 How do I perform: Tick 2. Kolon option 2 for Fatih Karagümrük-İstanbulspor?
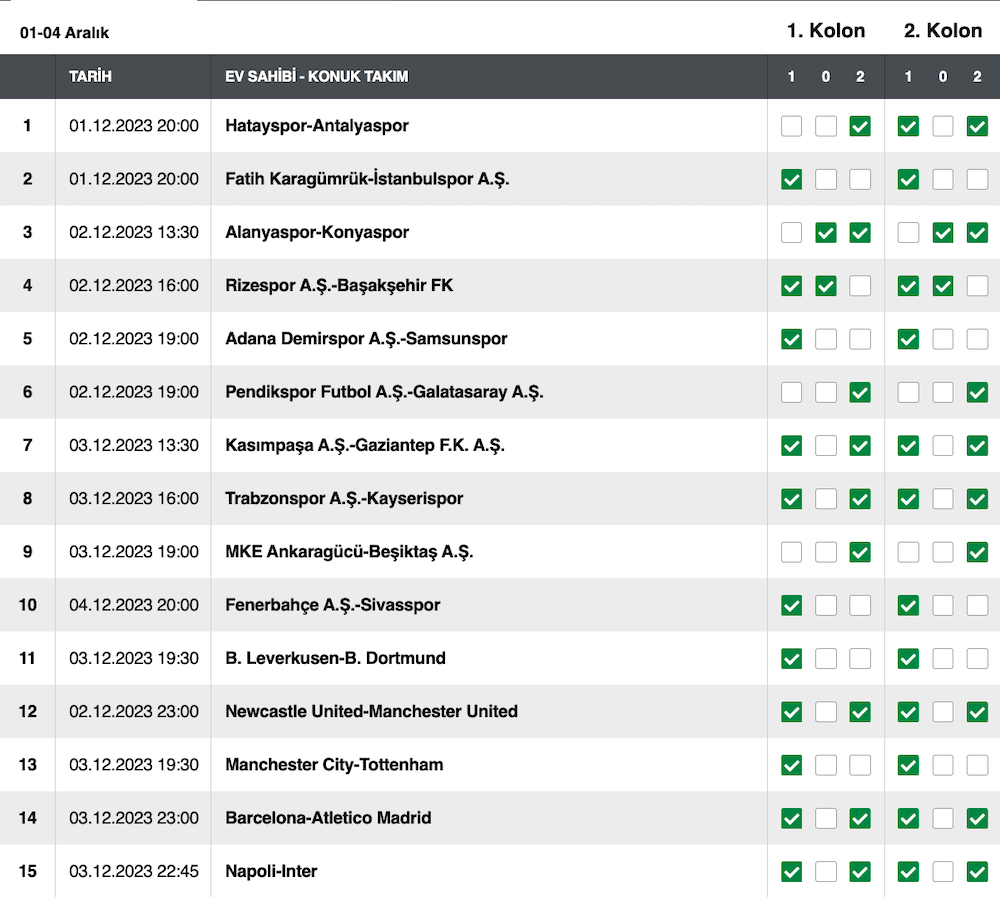[977, 179]
